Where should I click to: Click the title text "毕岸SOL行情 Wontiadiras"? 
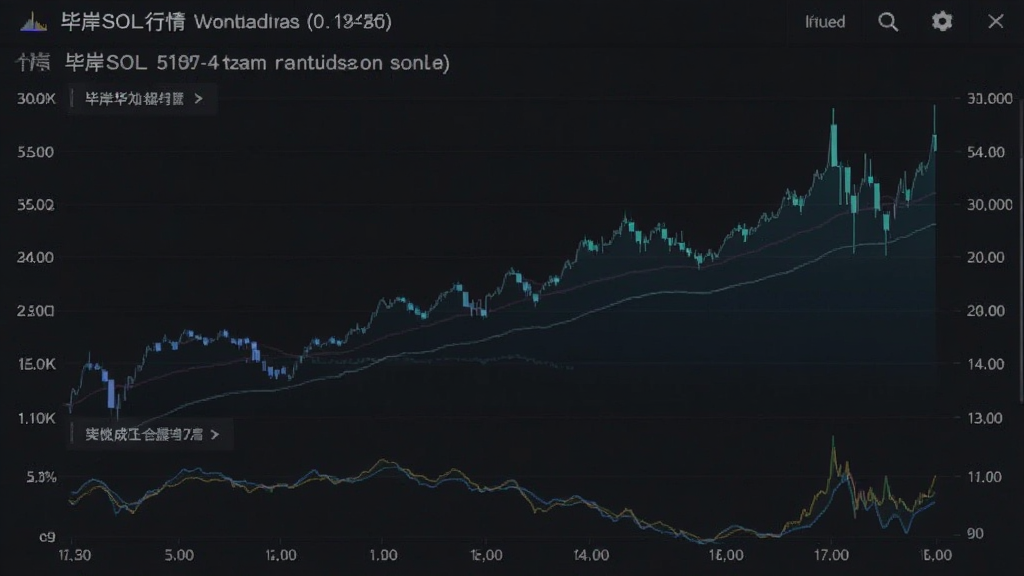click(180, 22)
